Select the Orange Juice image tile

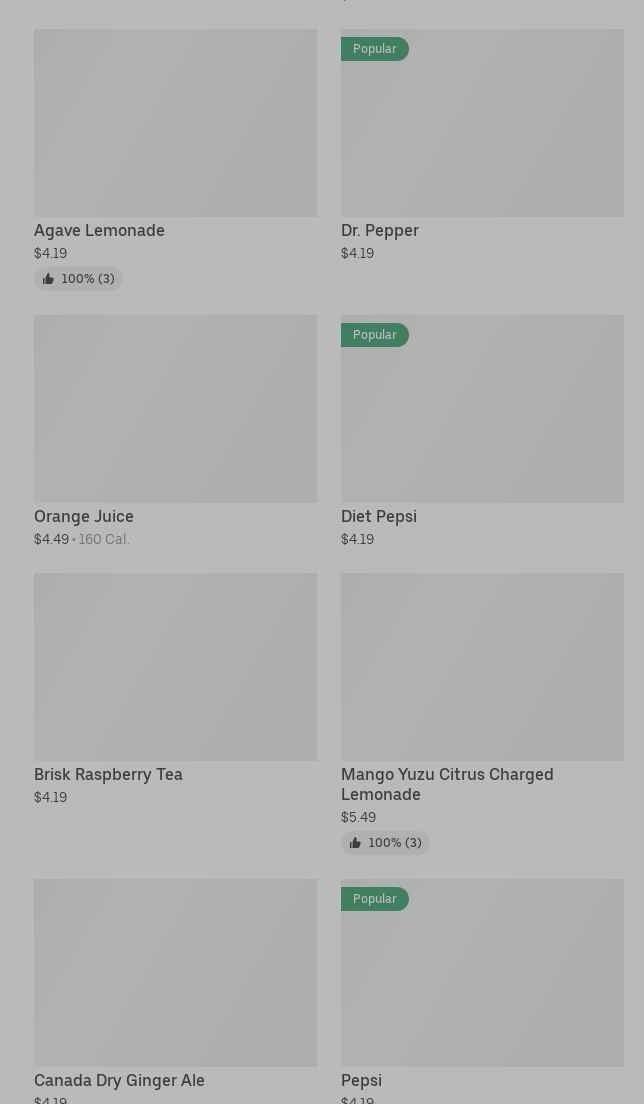(175, 408)
